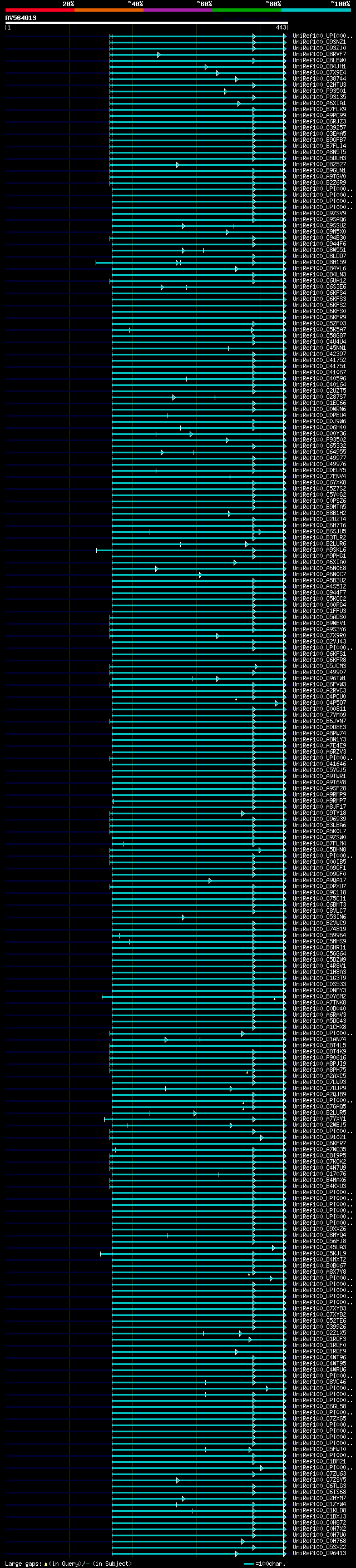Viewport: 356px width, 1568px height.
Task: Select the UniRef100_B9GUN1 label
Action: (319, 170)
